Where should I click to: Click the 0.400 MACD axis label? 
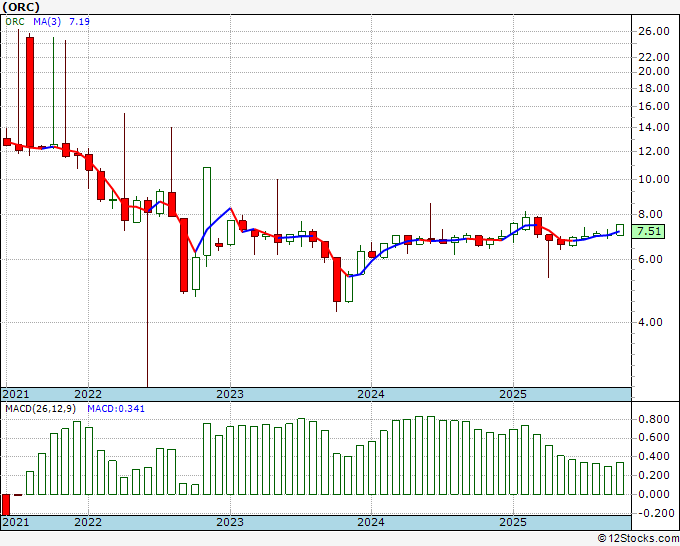click(654, 456)
